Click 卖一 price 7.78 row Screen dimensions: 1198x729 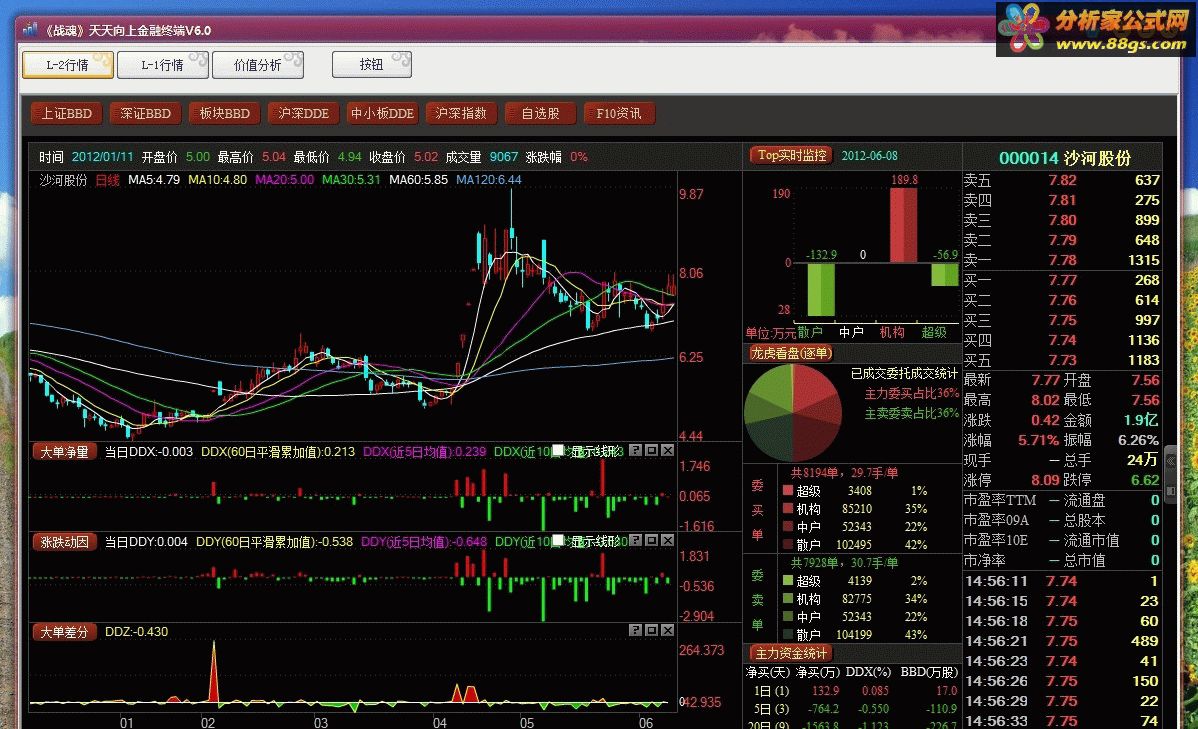click(x=1061, y=260)
